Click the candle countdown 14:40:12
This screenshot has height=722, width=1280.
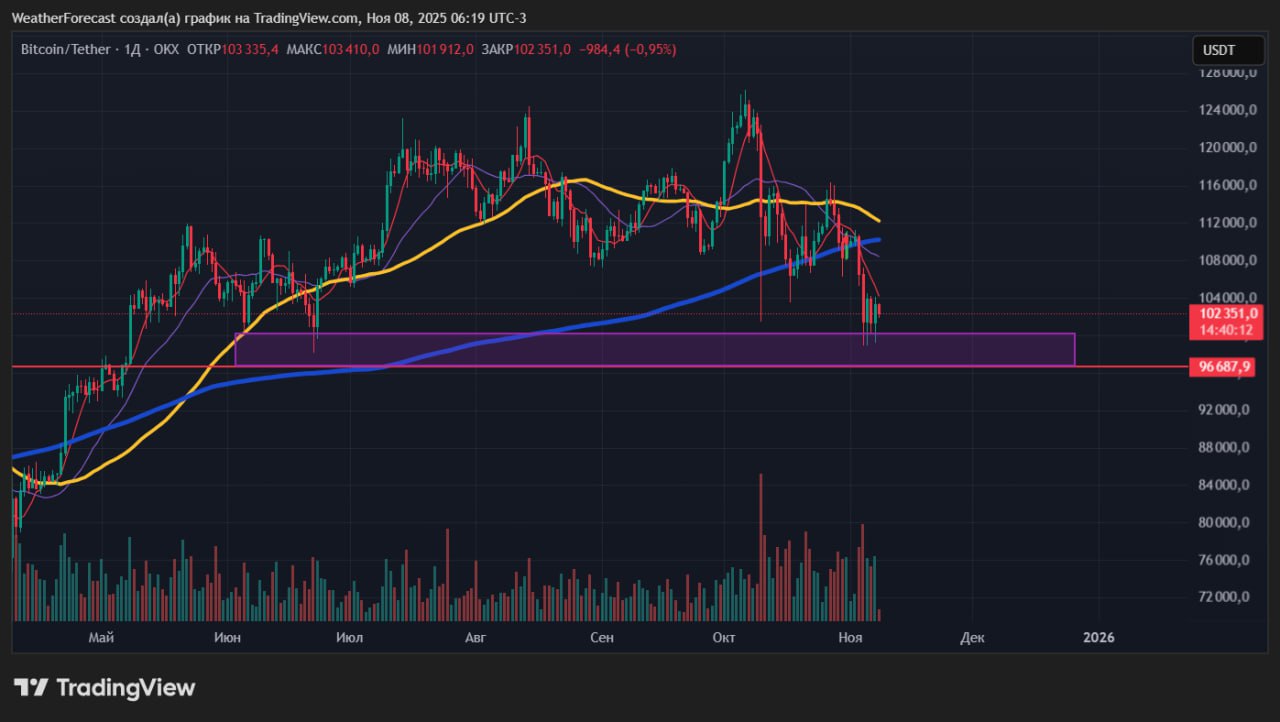[x=1224, y=328]
